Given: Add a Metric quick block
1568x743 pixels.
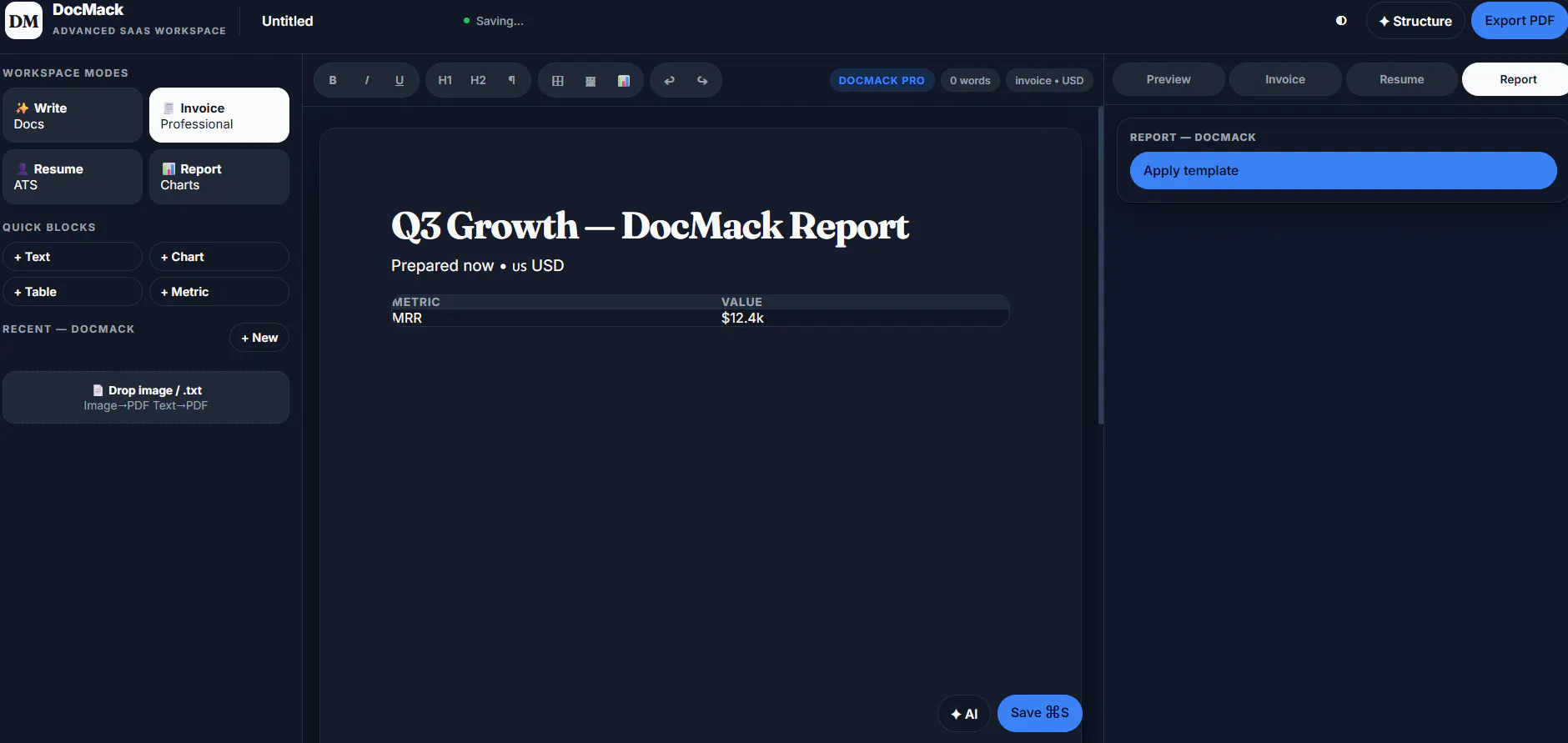Looking at the screenshot, I should point(219,292).
